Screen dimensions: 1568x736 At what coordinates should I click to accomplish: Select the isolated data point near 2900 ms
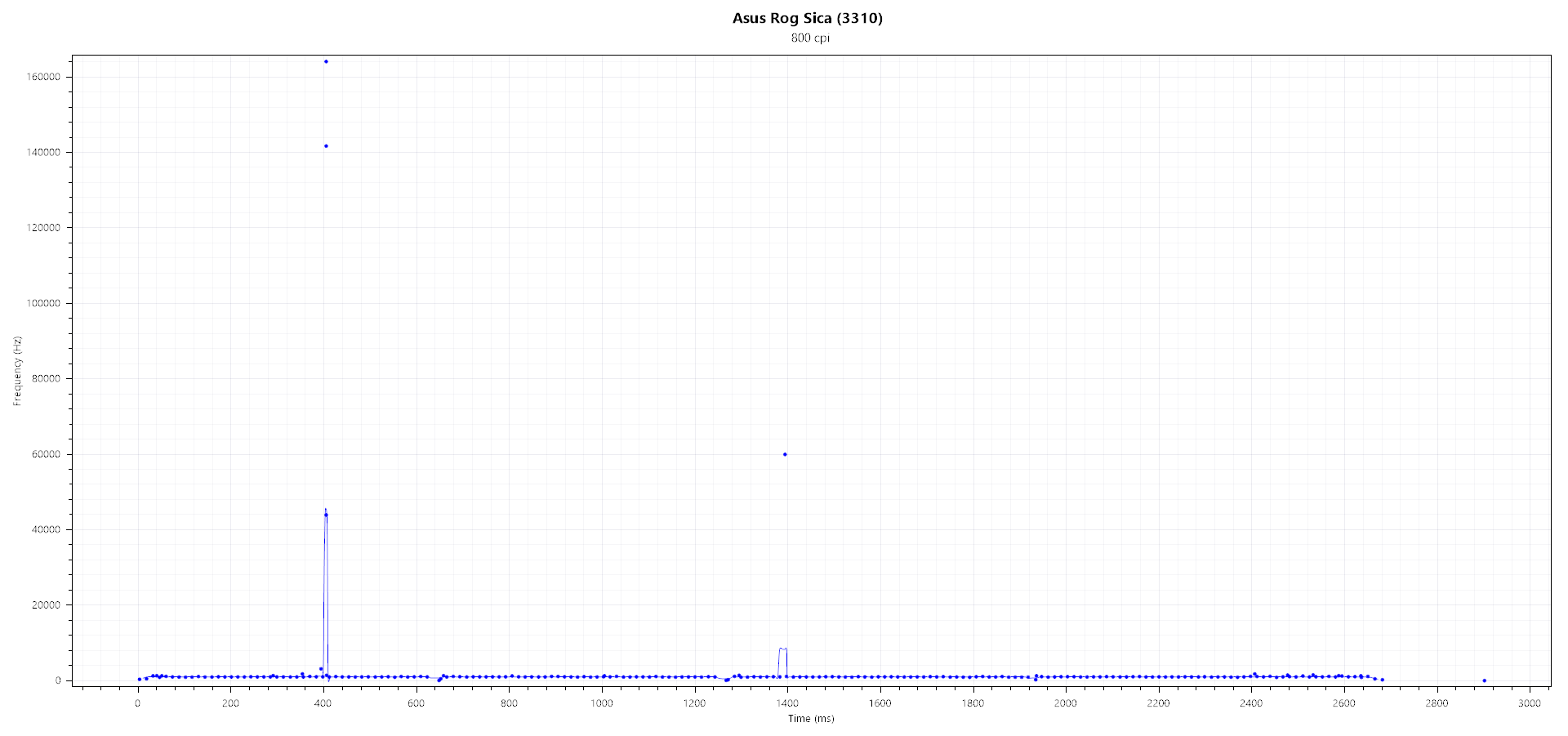pyautogui.click(x=1484, y=680)
